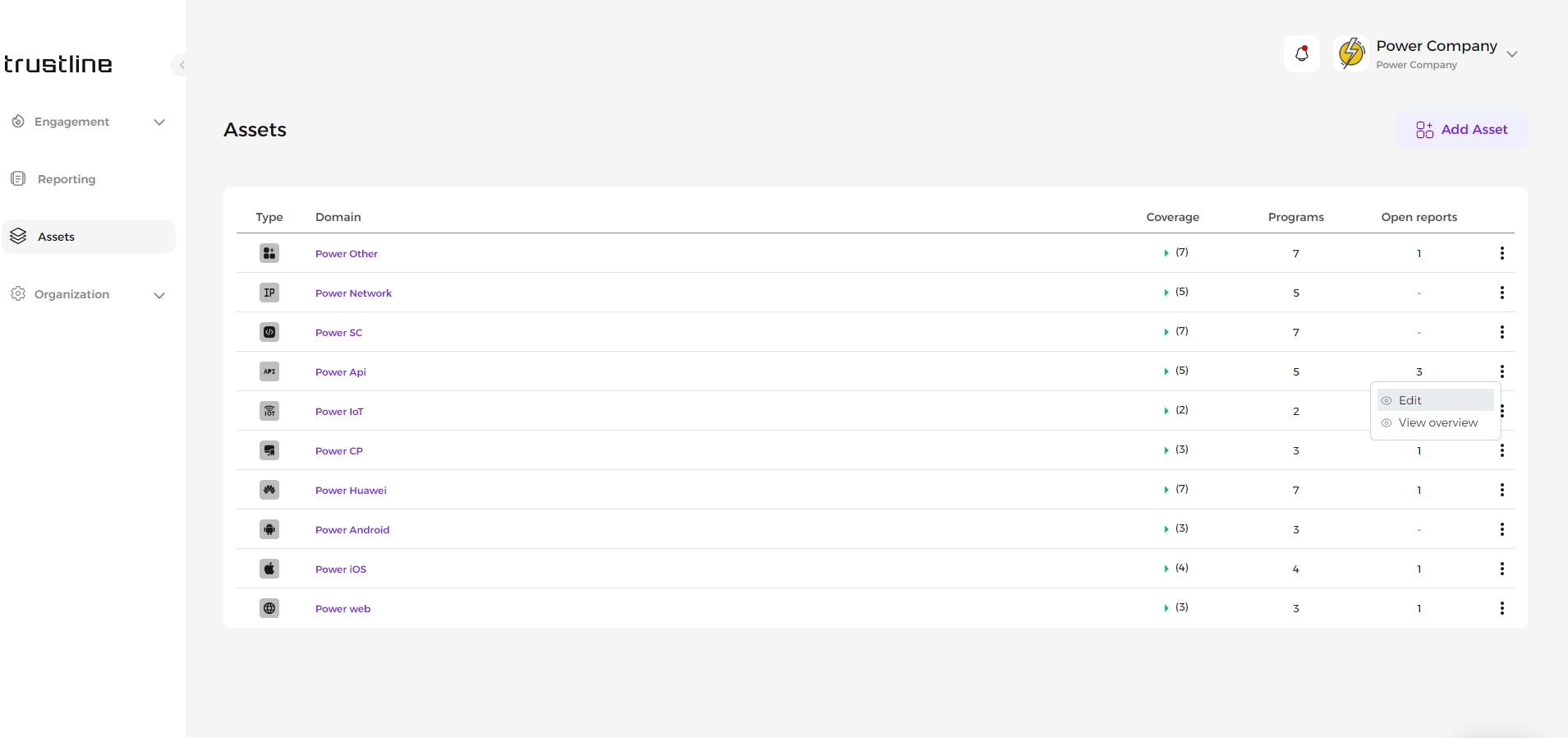
Task: Click the Add Asset button
Action: pos(1462,130)
